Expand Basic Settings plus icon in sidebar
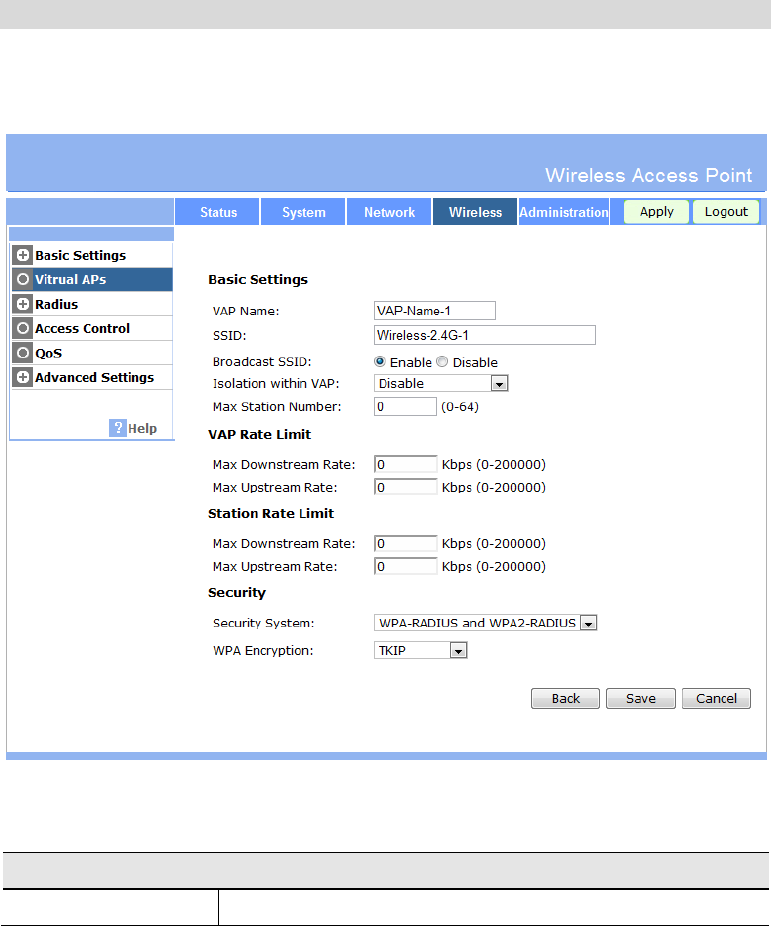 22,255
